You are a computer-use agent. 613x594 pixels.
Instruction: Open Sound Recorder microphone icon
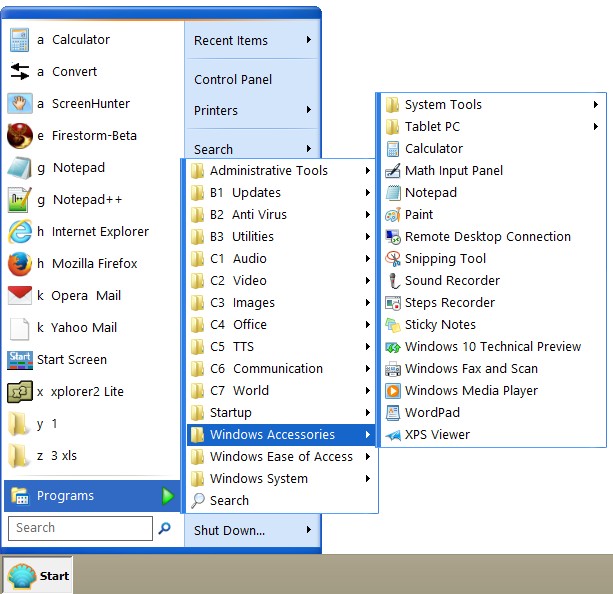pyautogui.click(x=393, y=281)
